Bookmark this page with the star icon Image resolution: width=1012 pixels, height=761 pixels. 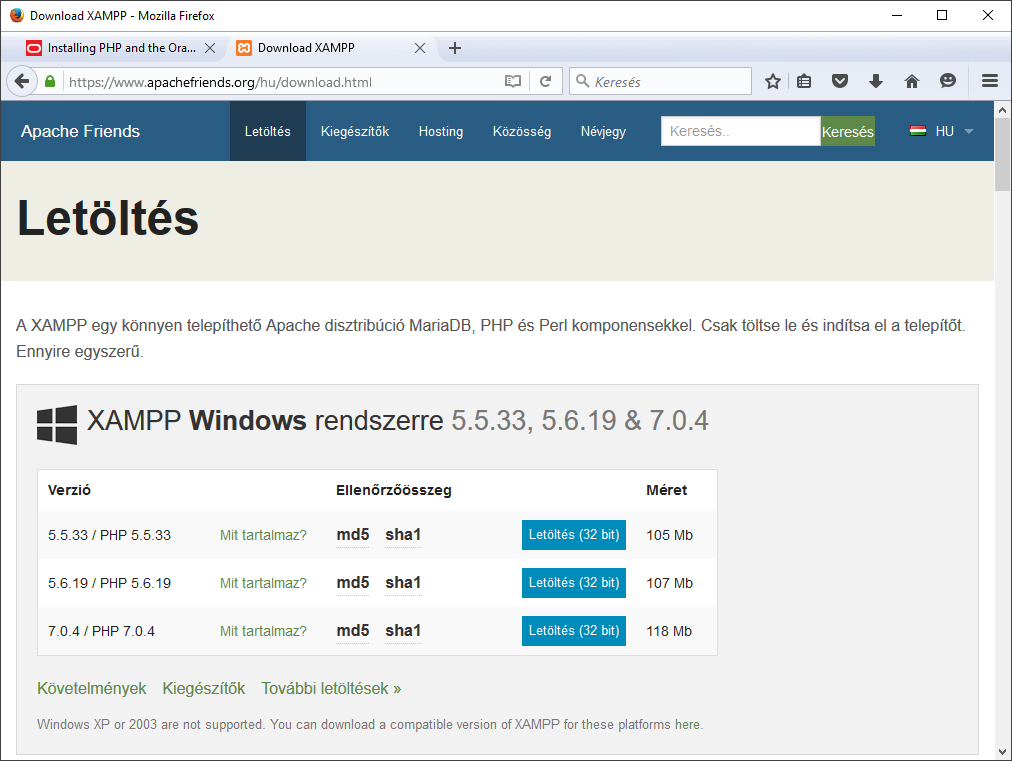point(773,81)
